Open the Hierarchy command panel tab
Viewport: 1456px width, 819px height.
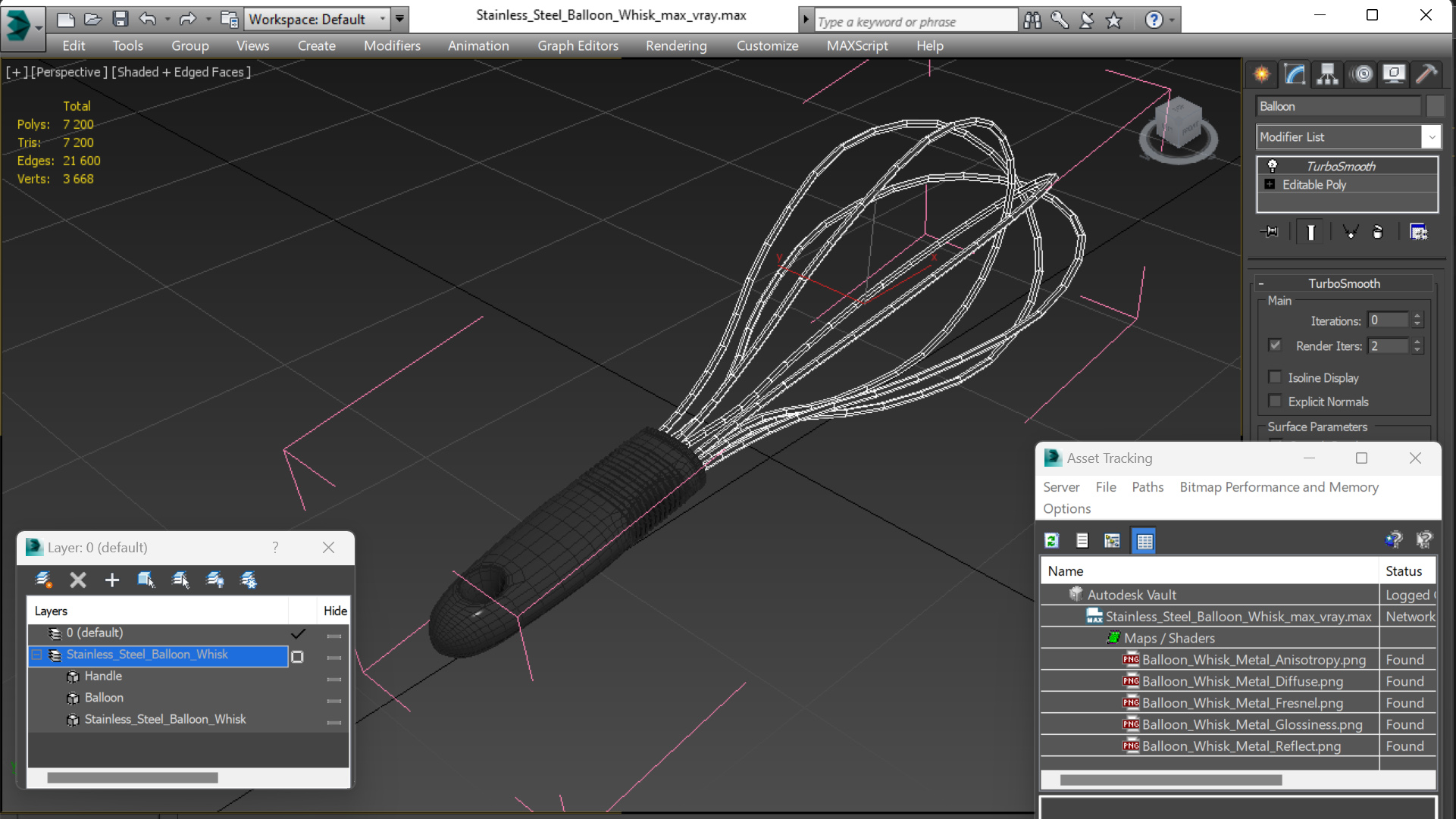click(1327, 74)
